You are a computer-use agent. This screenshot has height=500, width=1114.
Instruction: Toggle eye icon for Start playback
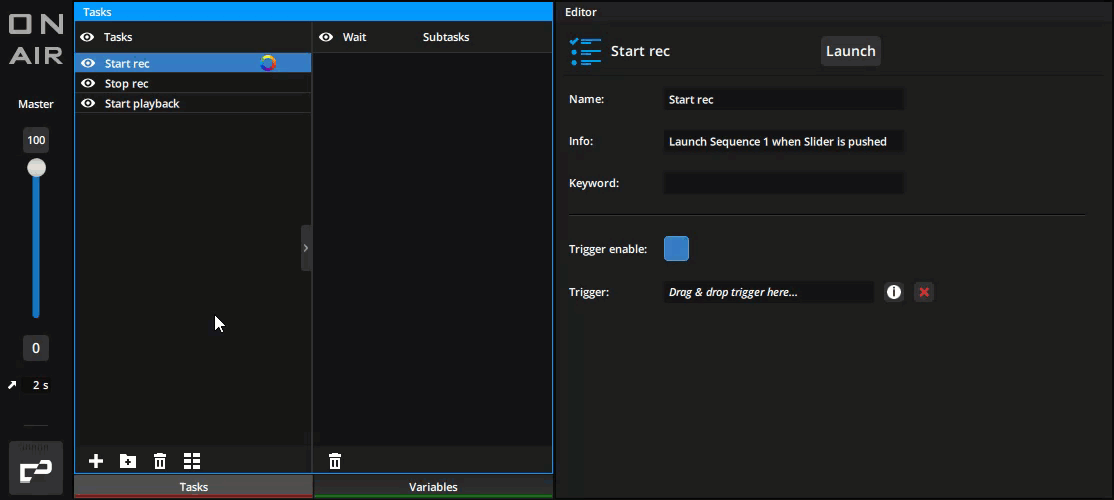point(88,103)
